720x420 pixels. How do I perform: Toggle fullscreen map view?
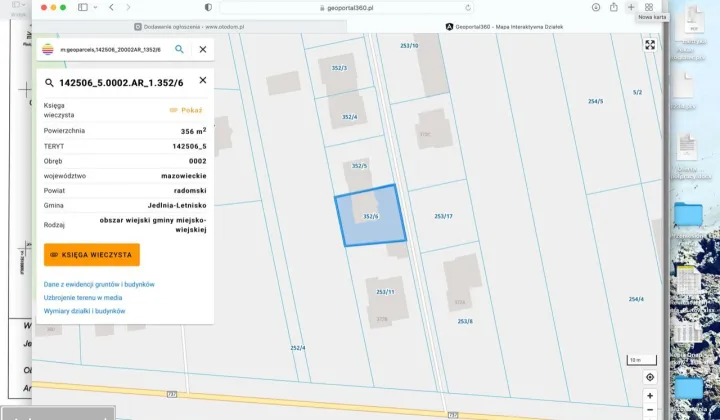pos(650,45)
